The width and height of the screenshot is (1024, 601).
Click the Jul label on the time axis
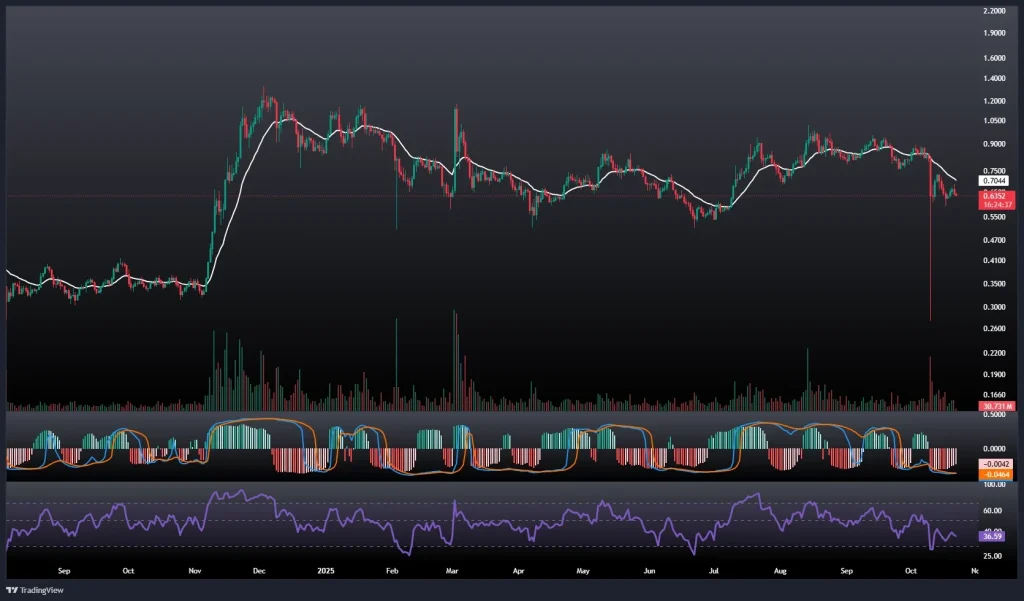pyautogui.click(x=713, y=570)
